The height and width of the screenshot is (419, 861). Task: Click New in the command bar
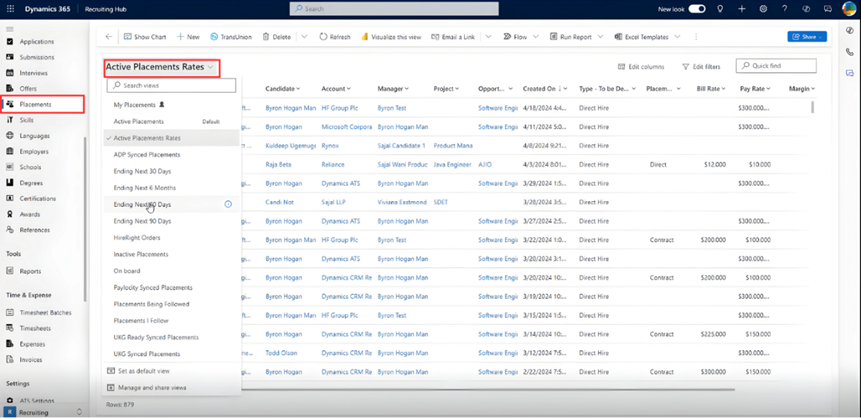[188, 37]
